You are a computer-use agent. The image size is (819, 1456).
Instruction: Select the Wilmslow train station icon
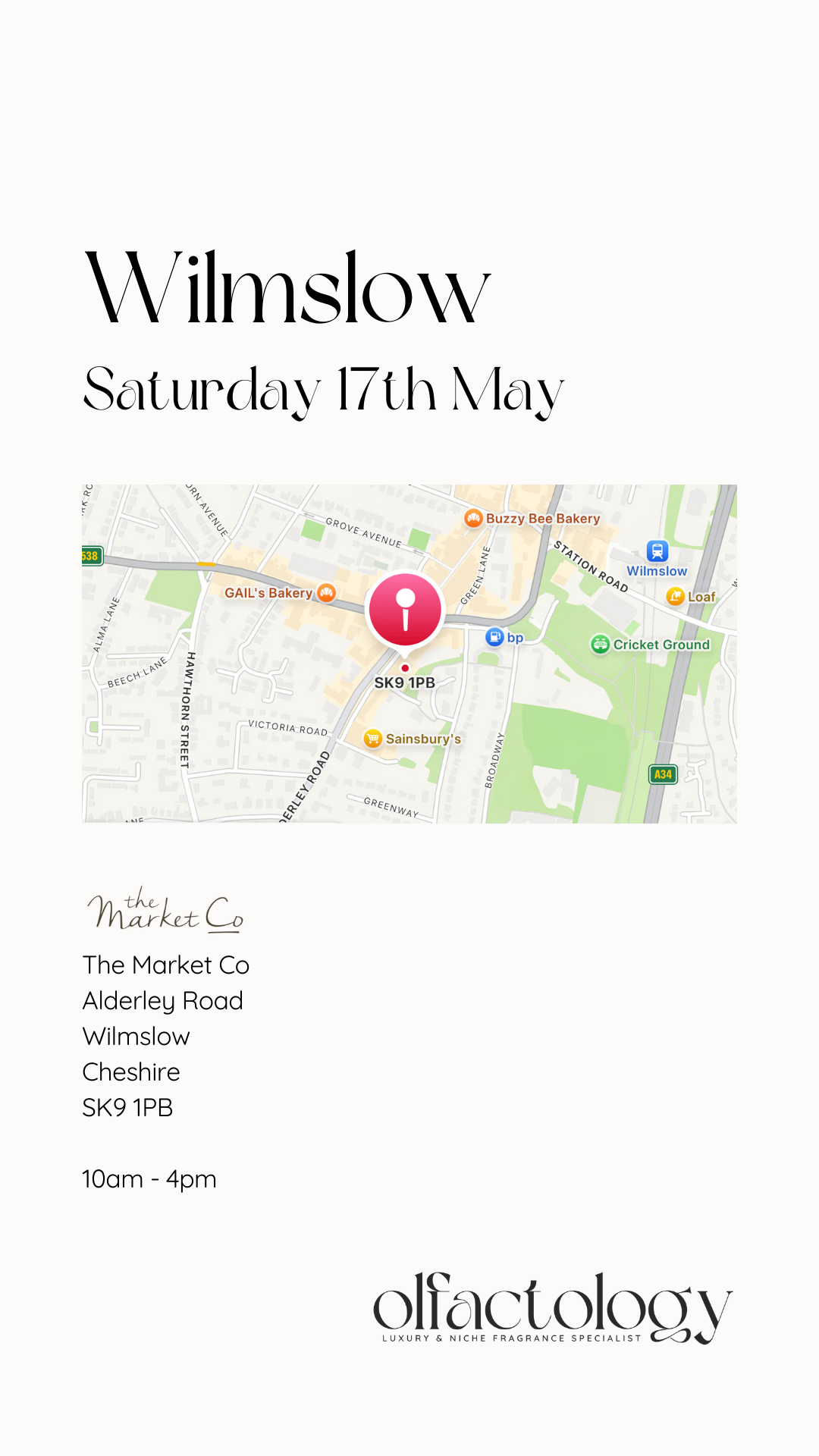tap(657, 551)
